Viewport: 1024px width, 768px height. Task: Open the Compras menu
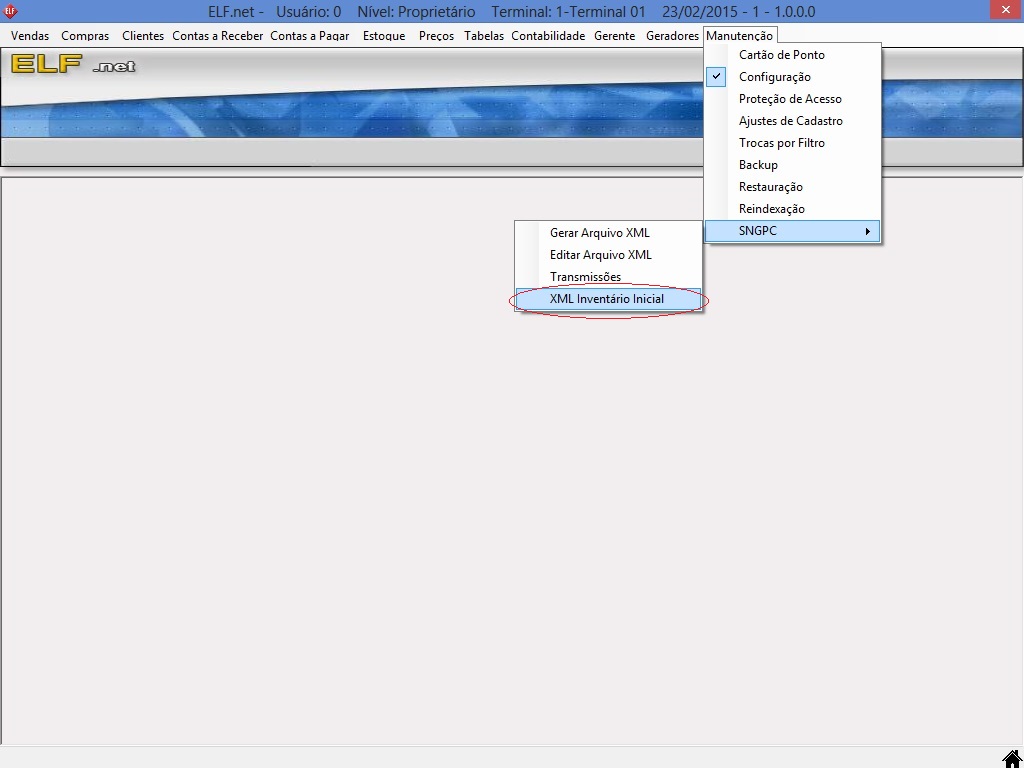tap(85, 36)
